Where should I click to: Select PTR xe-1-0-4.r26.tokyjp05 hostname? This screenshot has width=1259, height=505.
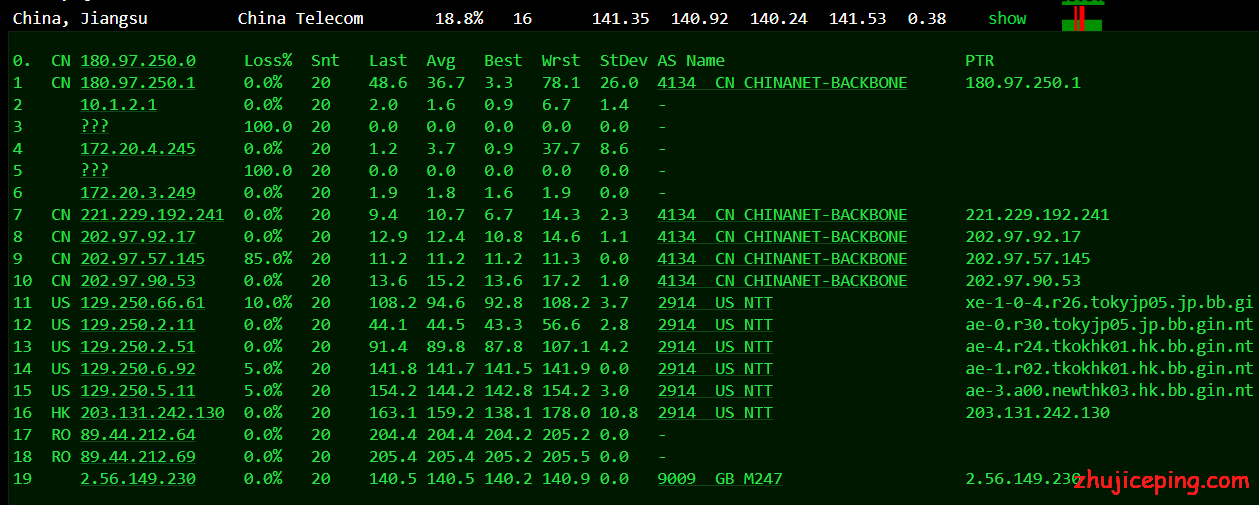pyautogui.click(x=1109, y=303)
